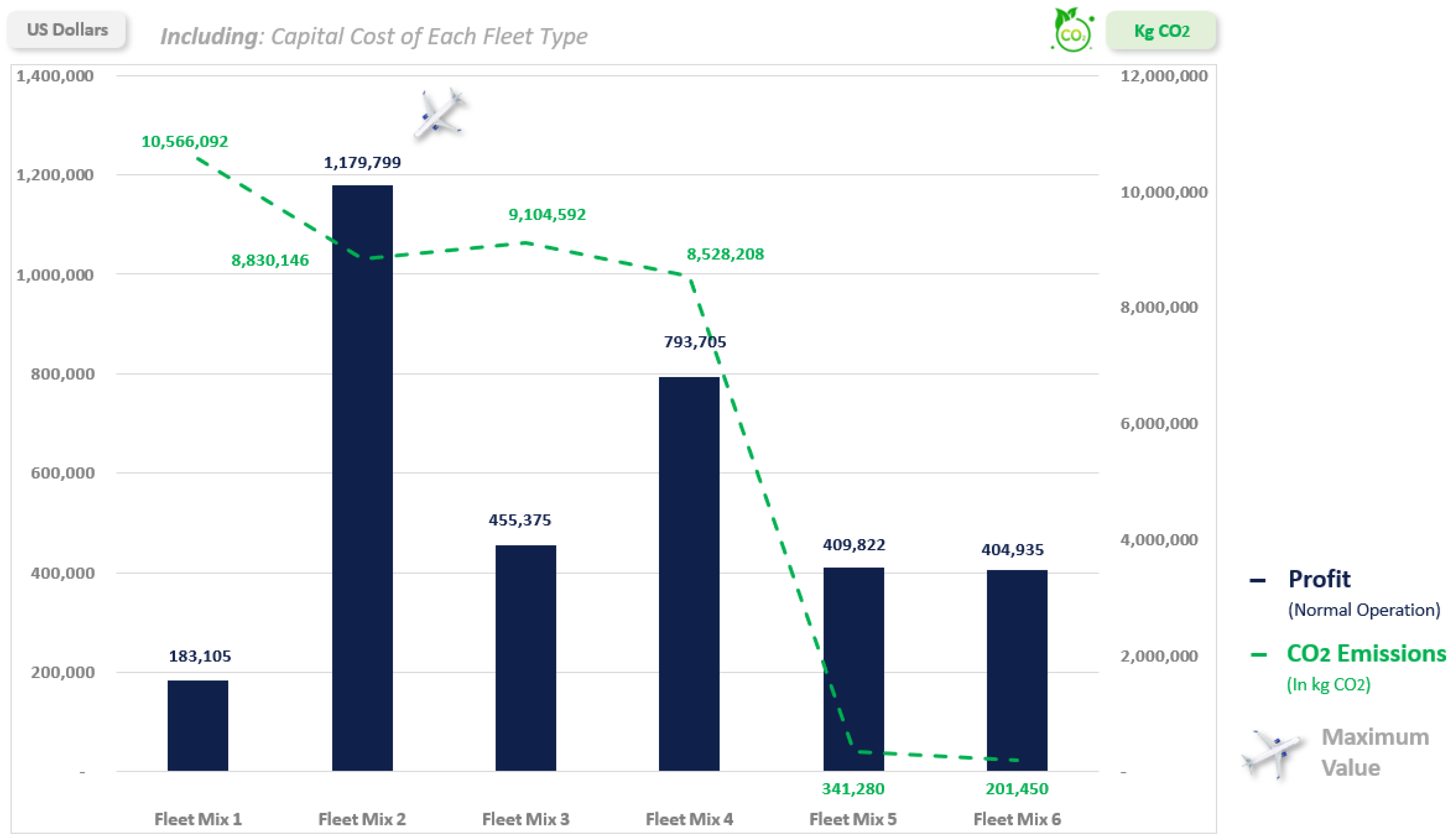The image size is (1455, 840).
Task: Click the 201,450 emissions data label
Action: (1016, 789)
